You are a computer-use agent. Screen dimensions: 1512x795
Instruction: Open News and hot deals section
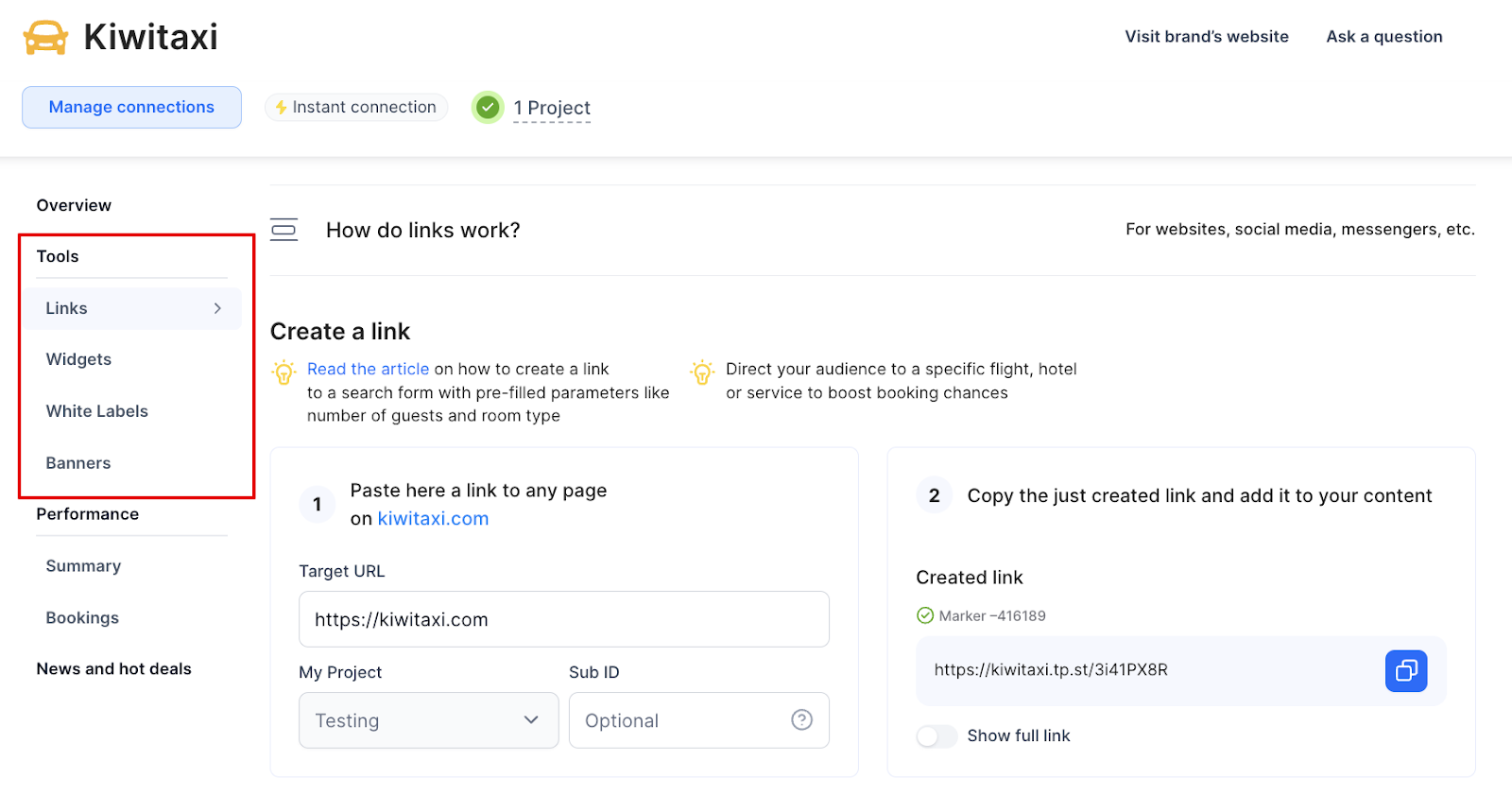pos(113,669)
